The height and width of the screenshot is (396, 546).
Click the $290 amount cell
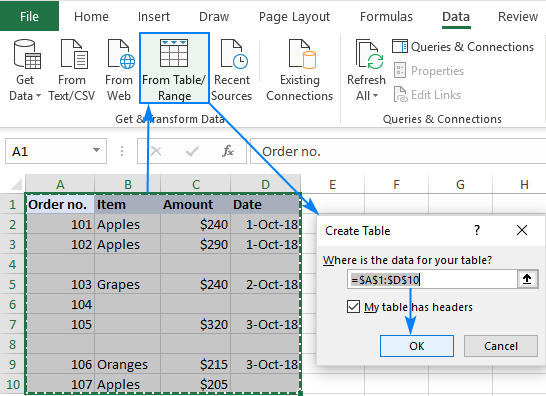(196, 244)
